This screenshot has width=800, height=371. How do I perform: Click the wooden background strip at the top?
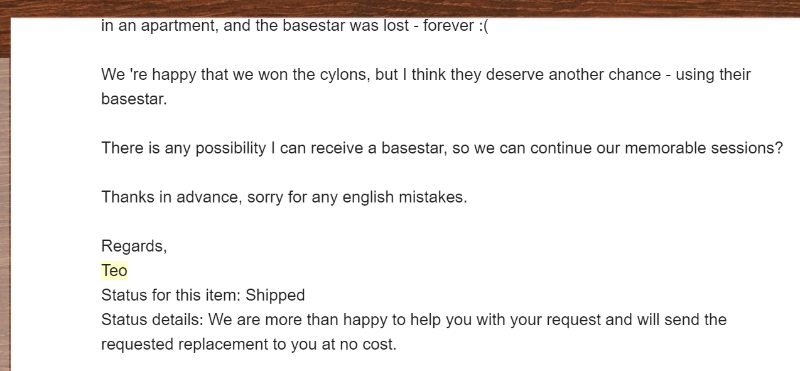coord(400,9)
